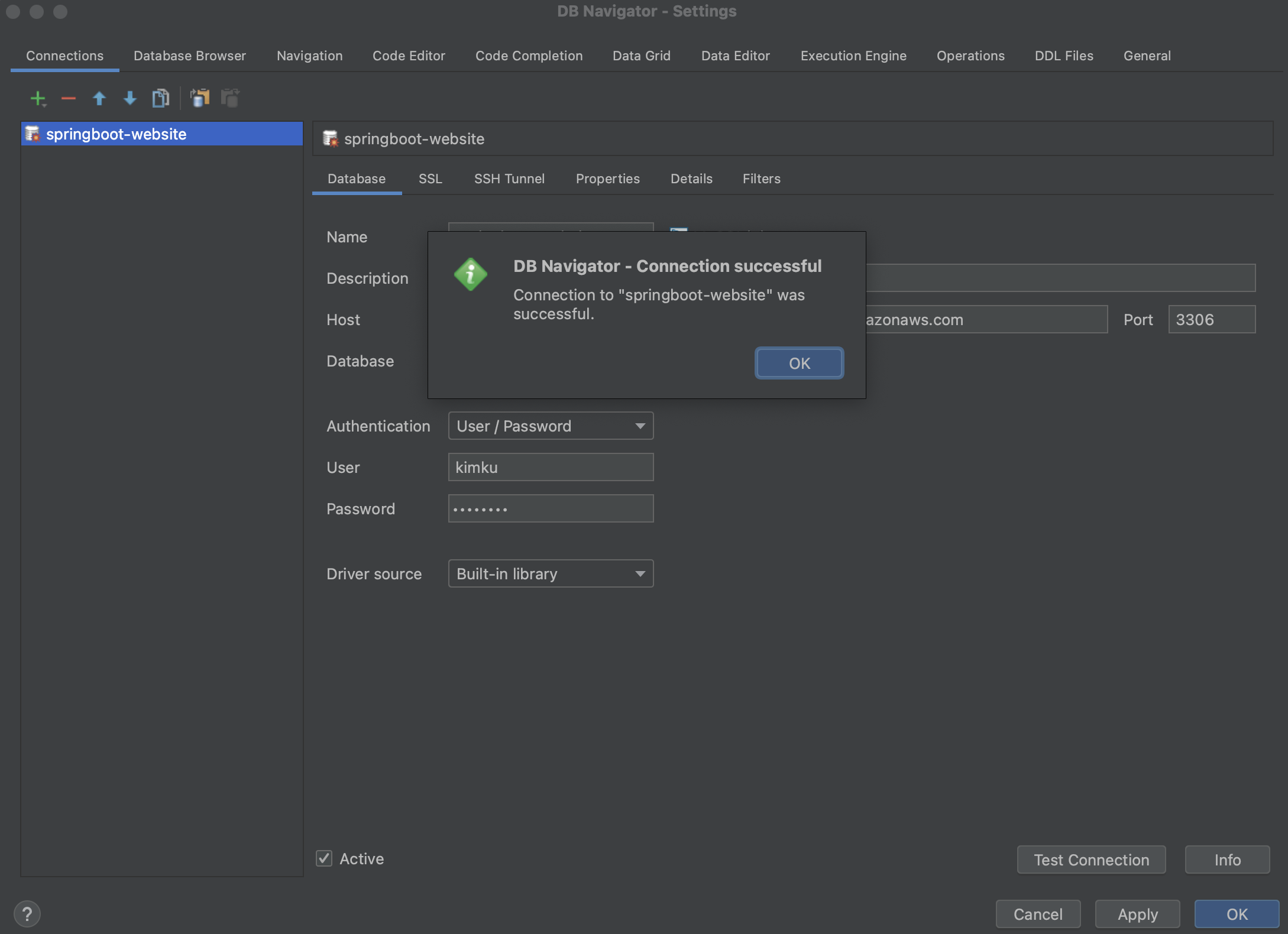
Task: Open the SSH Tunnel sub-tab
Action: pos(509,179)
